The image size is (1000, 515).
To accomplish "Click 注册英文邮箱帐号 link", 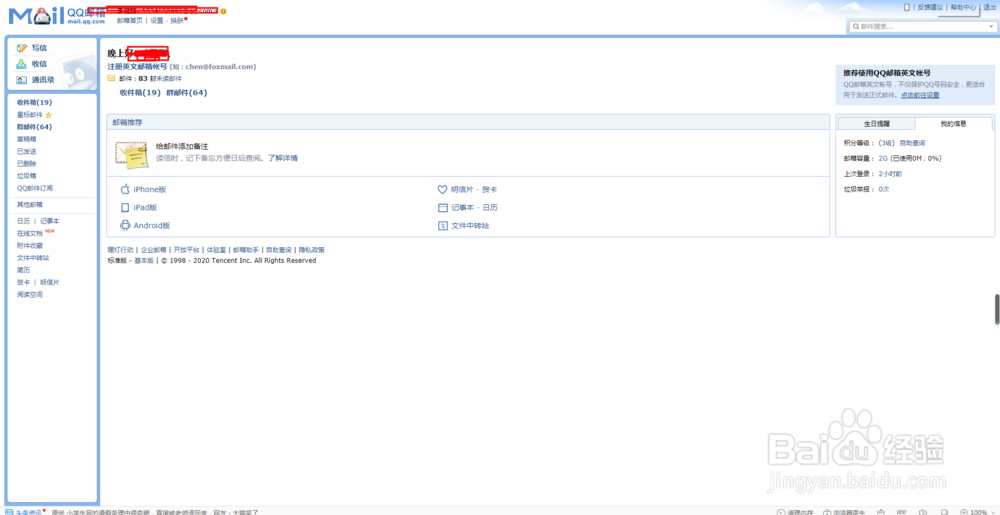I will [x=137, y=66].
